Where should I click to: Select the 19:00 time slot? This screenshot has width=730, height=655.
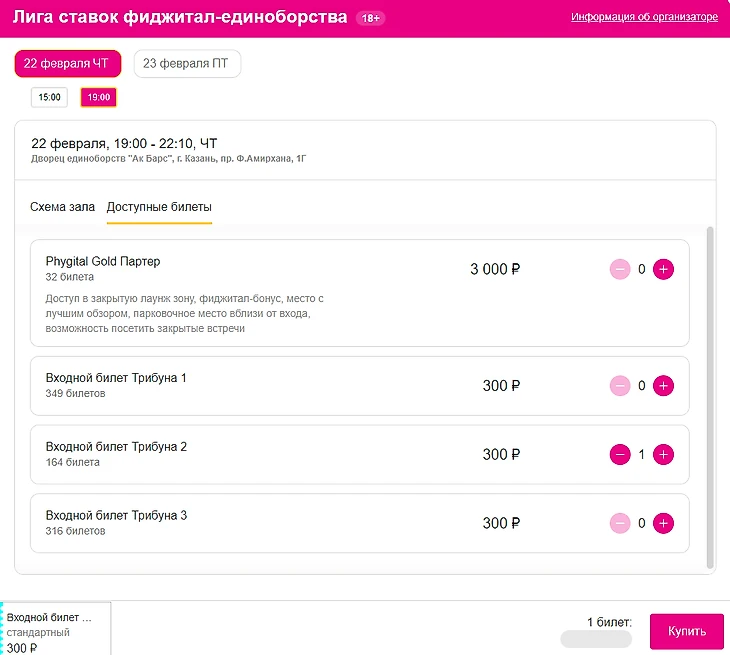coord(99,97)
